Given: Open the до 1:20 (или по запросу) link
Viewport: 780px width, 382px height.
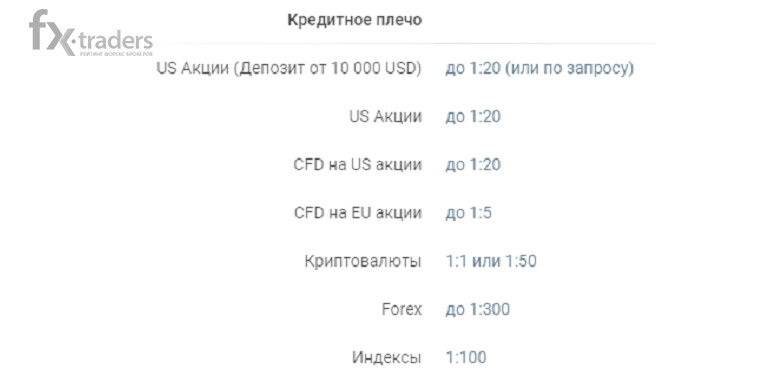Looking at the screenshot, I should pyautogui.click(x=540, y=69).
